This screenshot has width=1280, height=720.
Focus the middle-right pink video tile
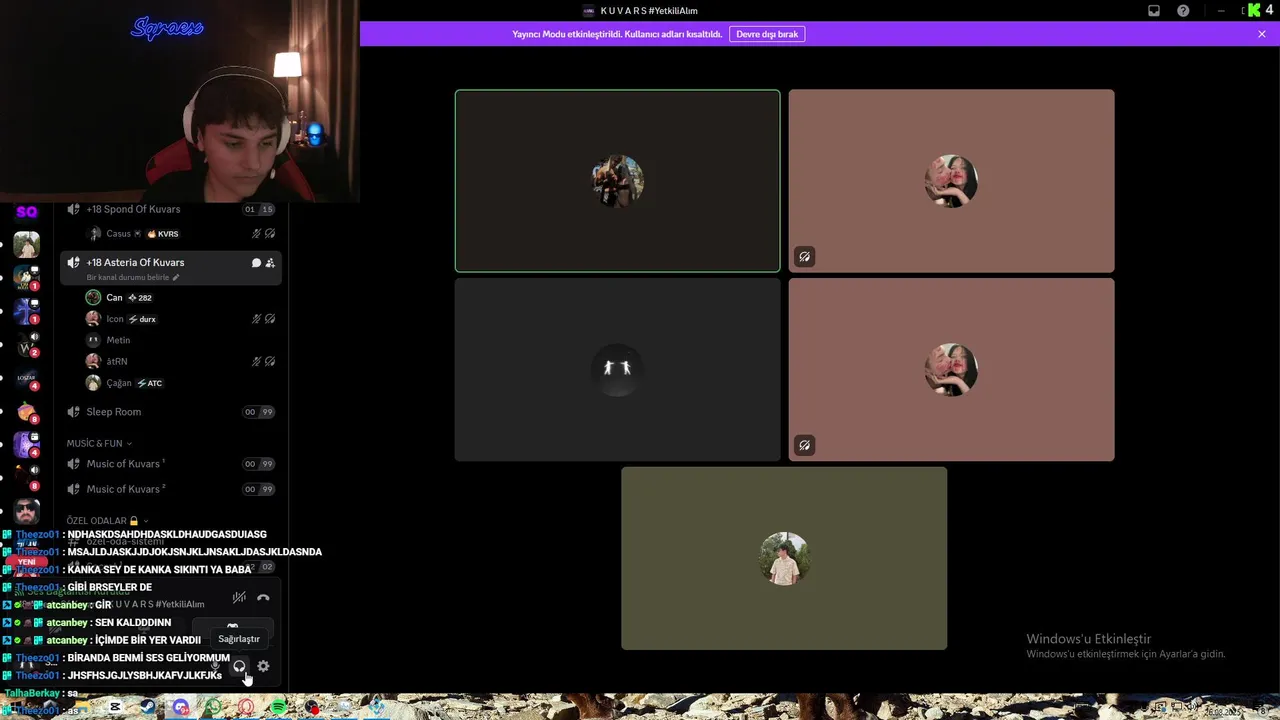click(951, 369)
